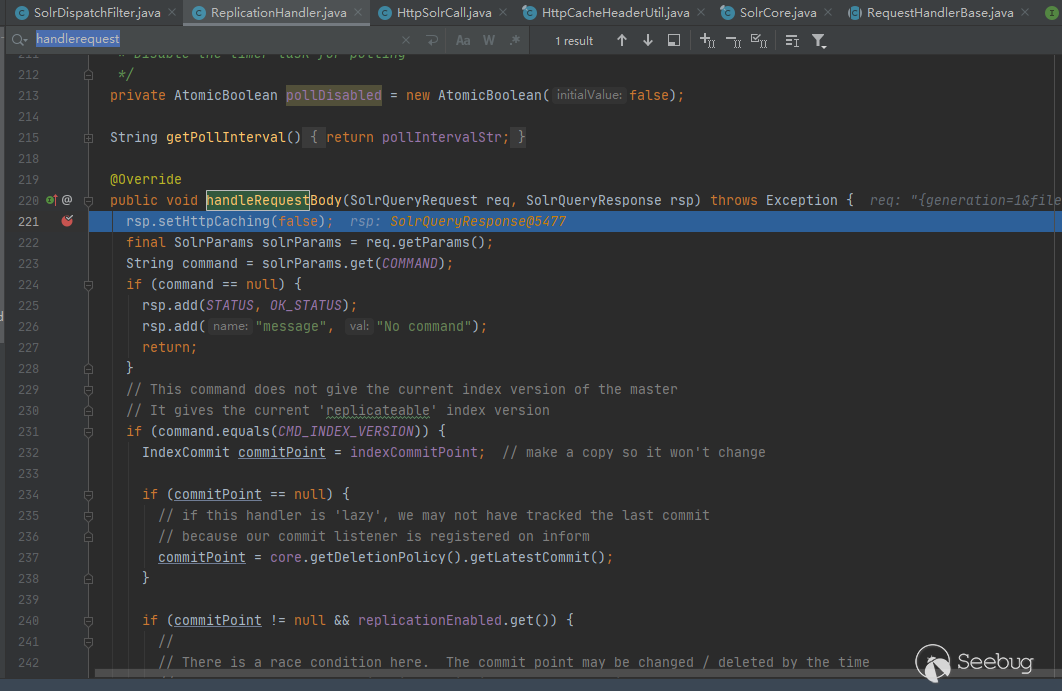Expand folded getPollInterval method on line 215
The width and height of the screenshot is (1062, 691).
coord(88,137)
